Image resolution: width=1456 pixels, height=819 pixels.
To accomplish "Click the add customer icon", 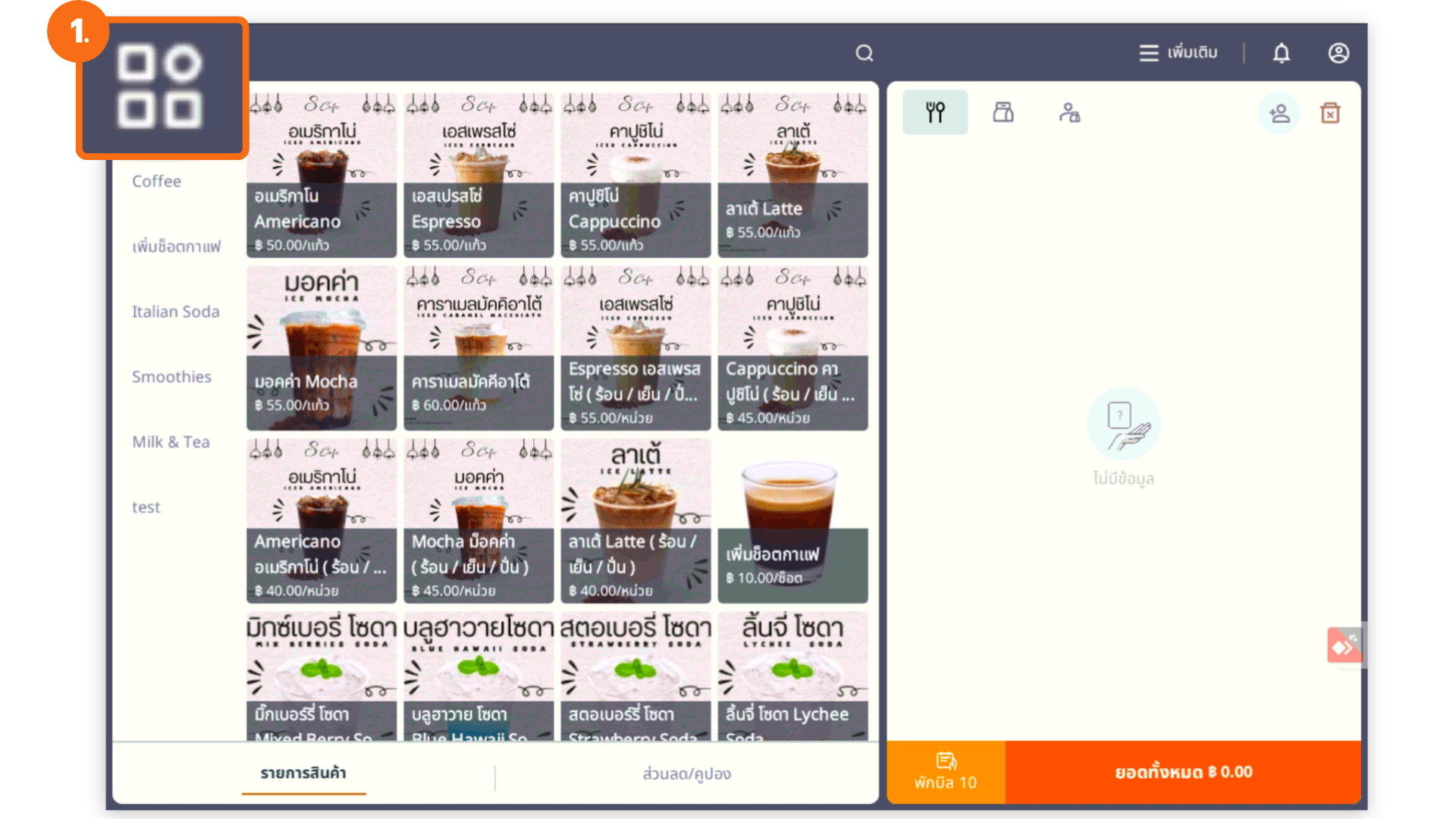I will click(1279, 113).
